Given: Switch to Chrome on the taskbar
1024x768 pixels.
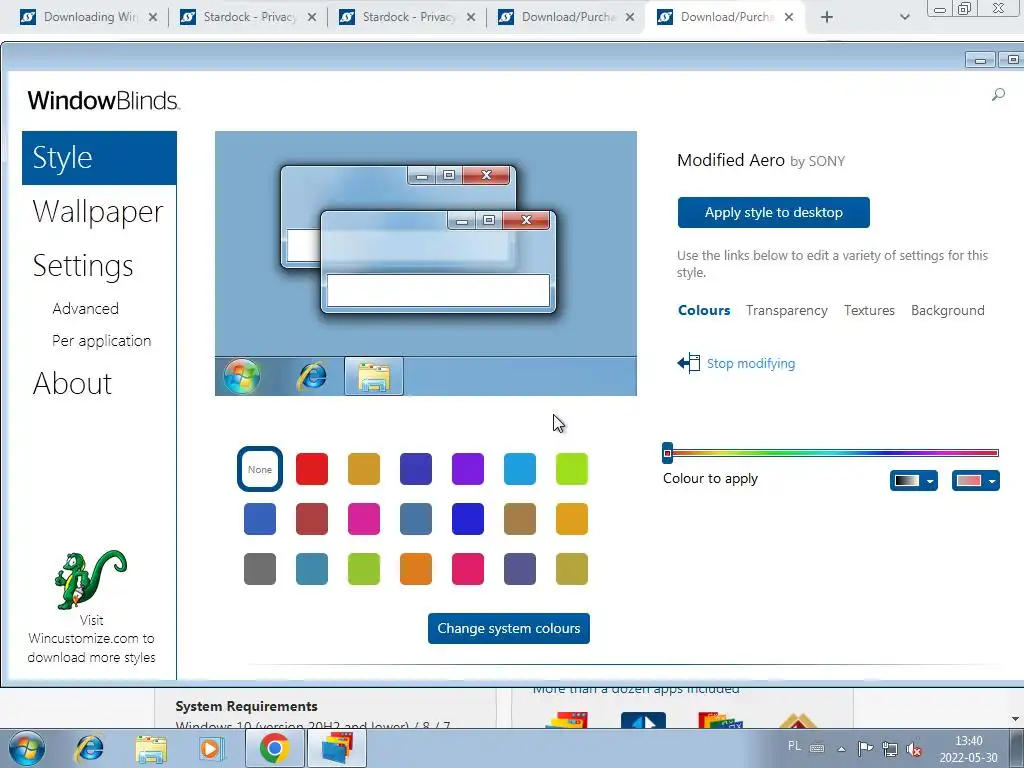Looking at the screenshot, I should click(x=274, y=748).
